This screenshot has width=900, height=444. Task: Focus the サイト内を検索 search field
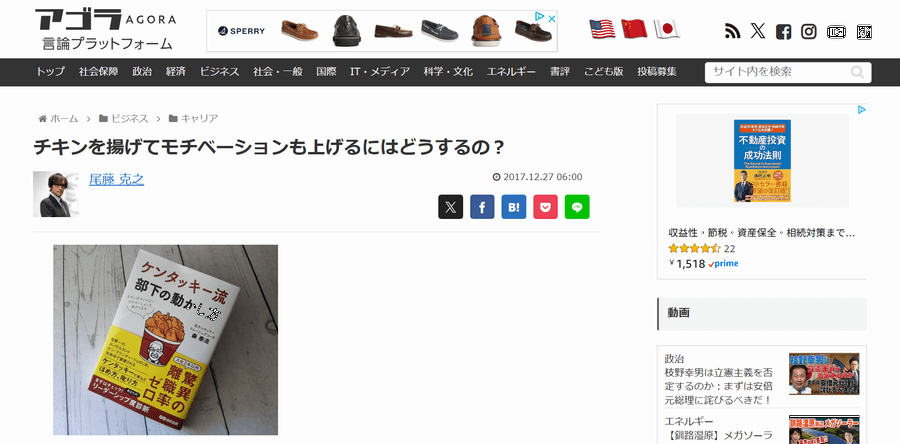(x=779, y=72)
